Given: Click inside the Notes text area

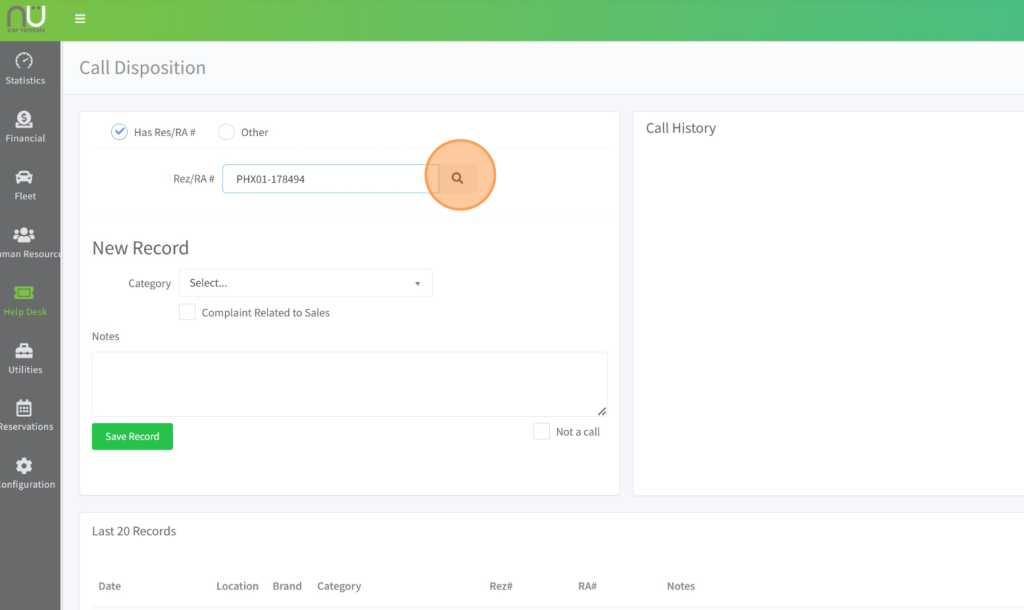Looking at the screenshot, I should 349,383.
